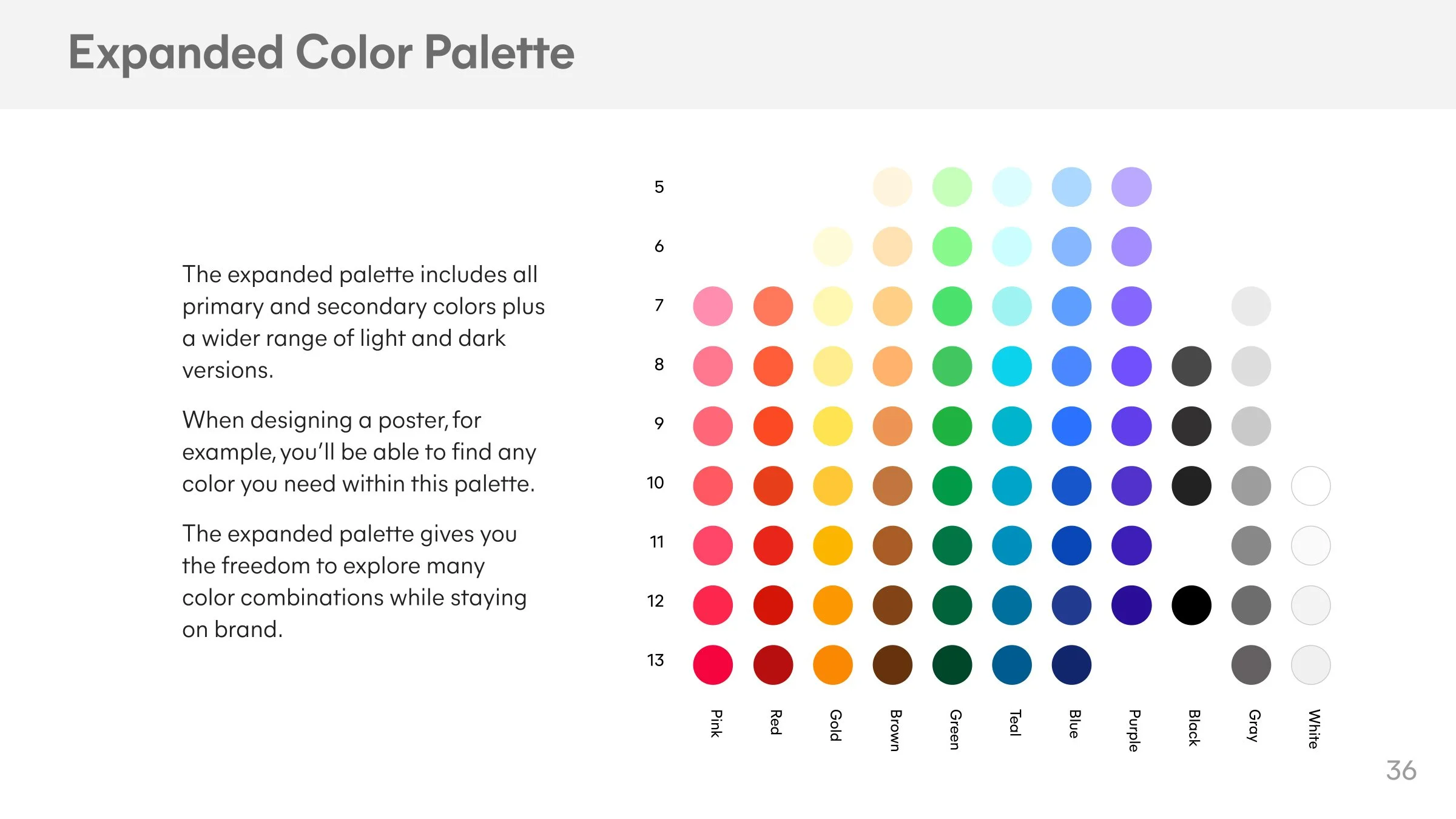Click the Pink swatch in row 13
This screenshot has height=819, width=1456.
(713, 665)
